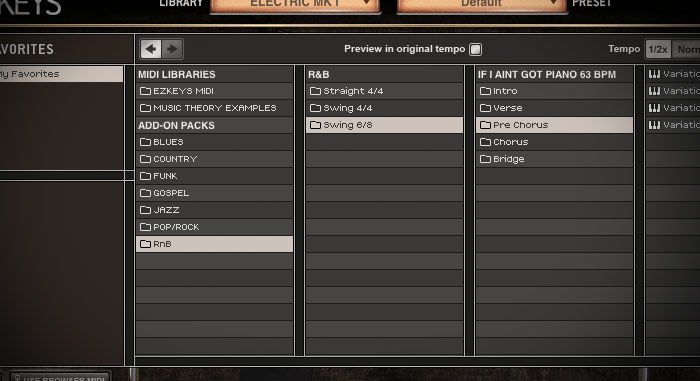
Task: Select the Swing 6/8 folder
Action: (384, 125)
